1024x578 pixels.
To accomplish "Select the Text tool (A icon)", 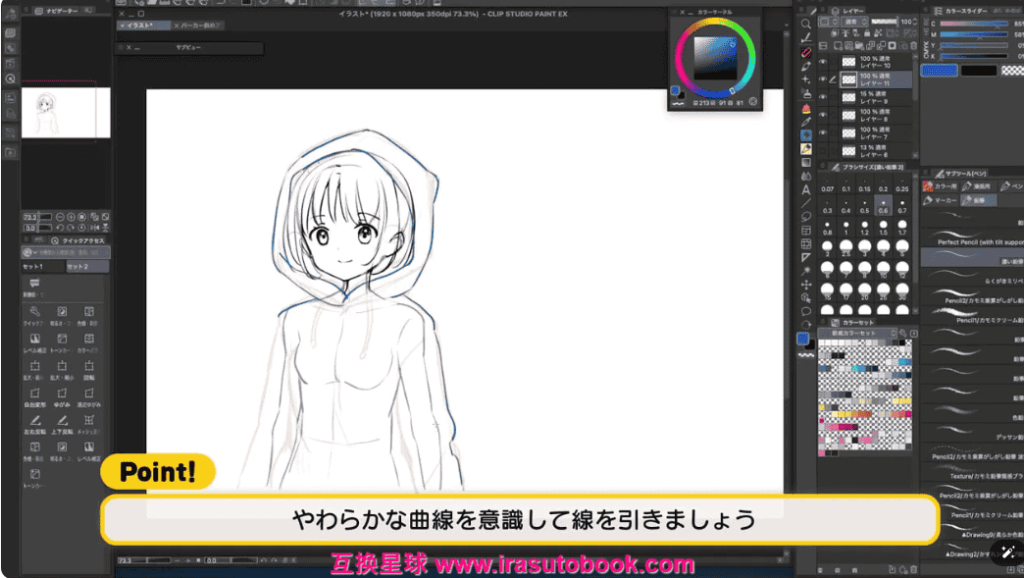I will pos(806,189).
